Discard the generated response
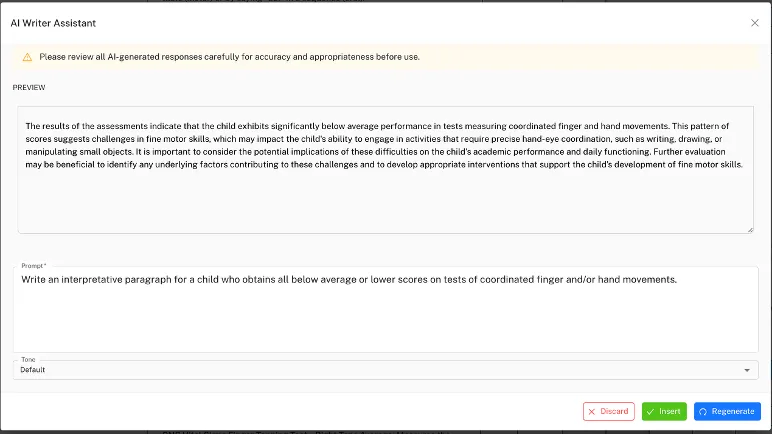 [609, 411]
